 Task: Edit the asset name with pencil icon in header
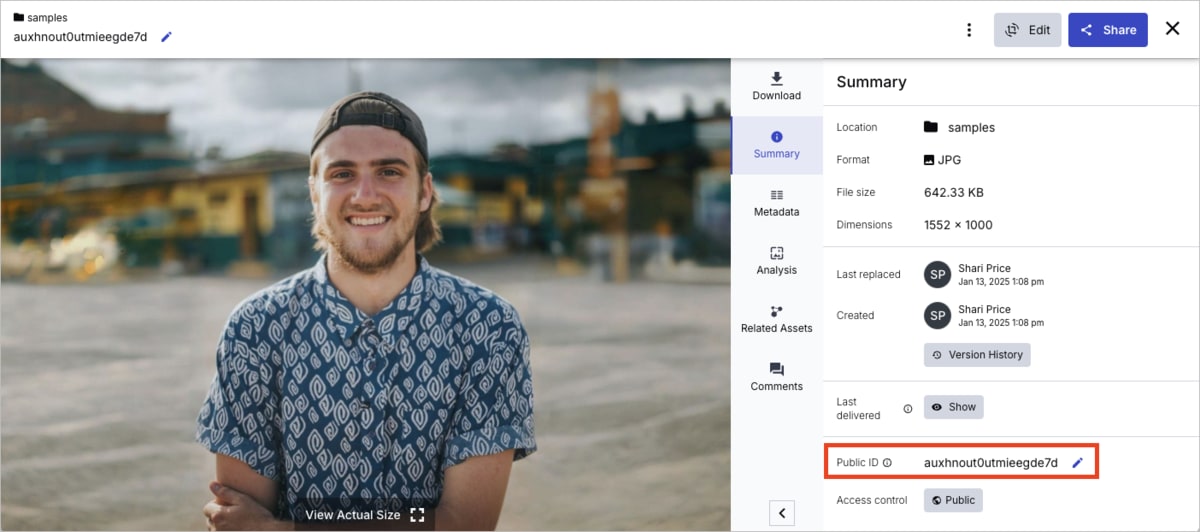point(167,37)
